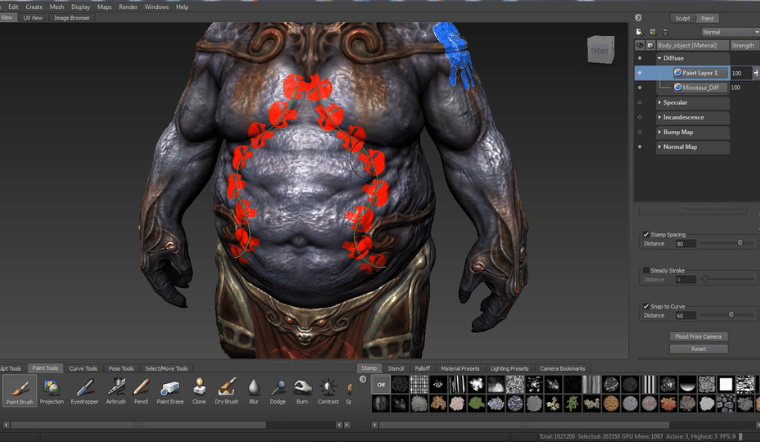
Task: Hide the Minotaur_Diff layer
Action: [x=639, y=88]
